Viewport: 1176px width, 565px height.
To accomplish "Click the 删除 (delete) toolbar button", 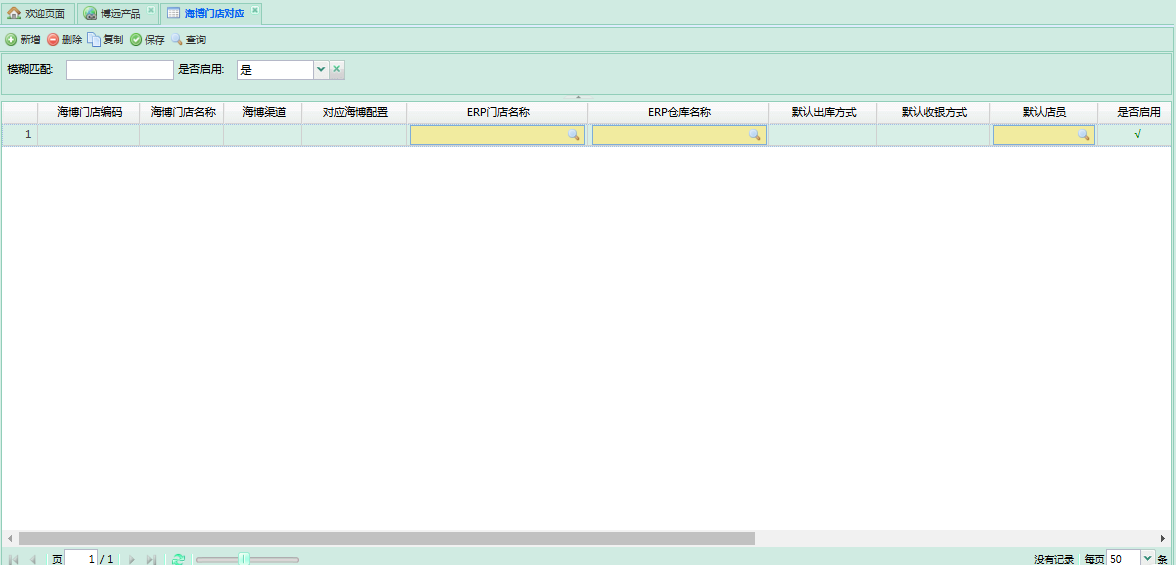I will (64, 40).
